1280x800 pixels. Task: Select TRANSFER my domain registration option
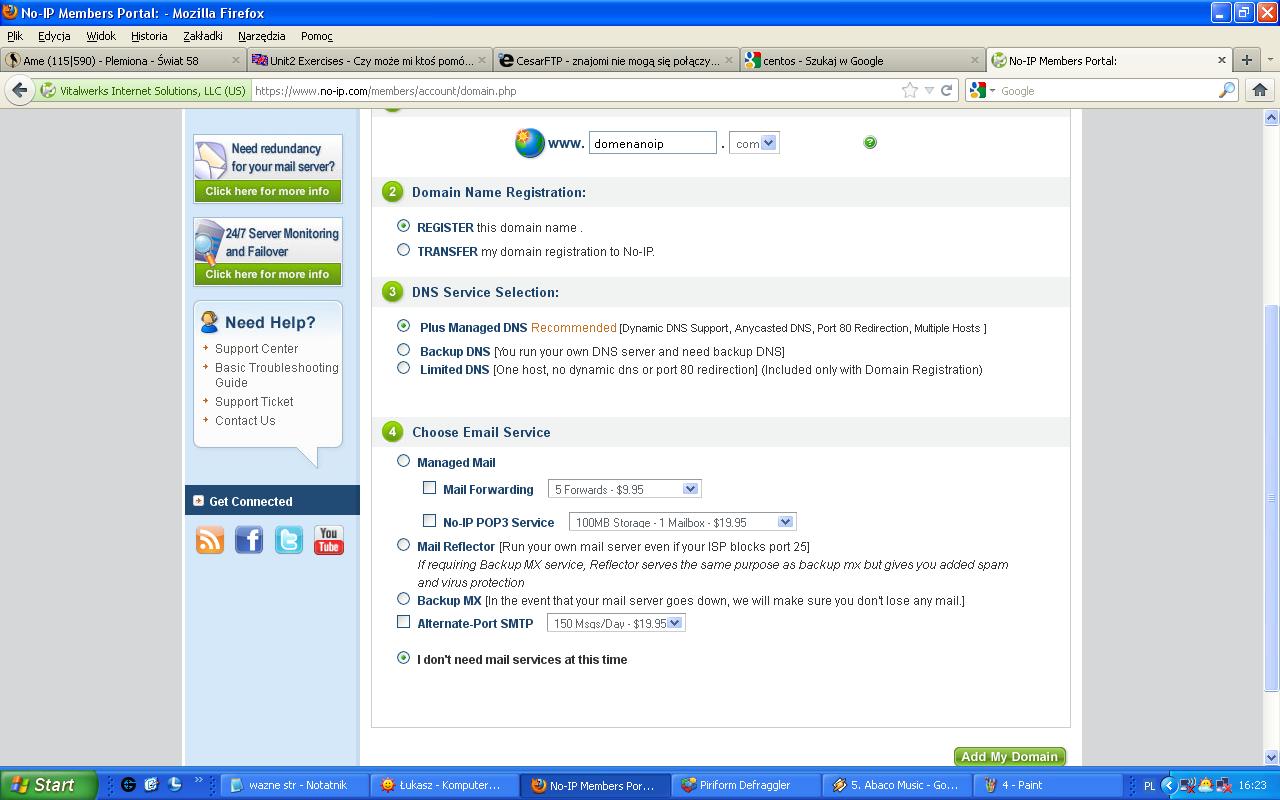click(404, 250)
